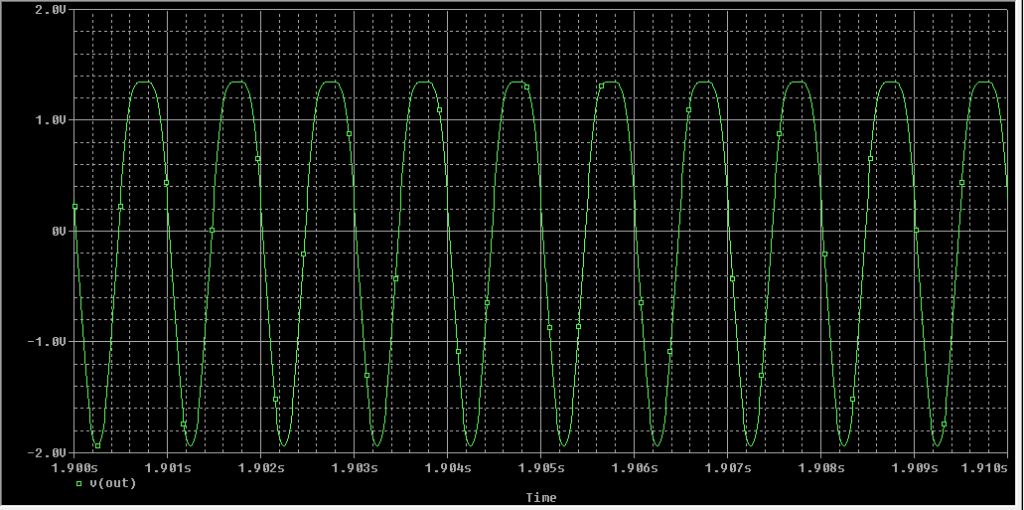Click the 1.906s x-axis tick label
This screenshot has height=510, width=1024.
click(x=634, y=467)
